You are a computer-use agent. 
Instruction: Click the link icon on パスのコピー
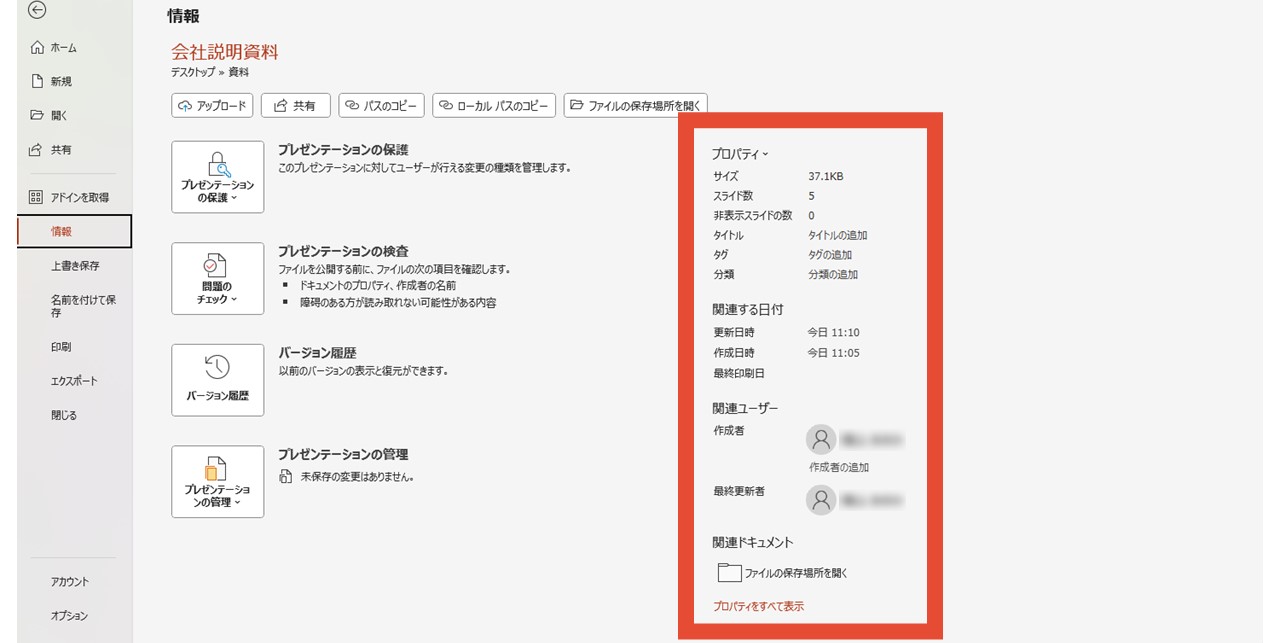(353, 105)
